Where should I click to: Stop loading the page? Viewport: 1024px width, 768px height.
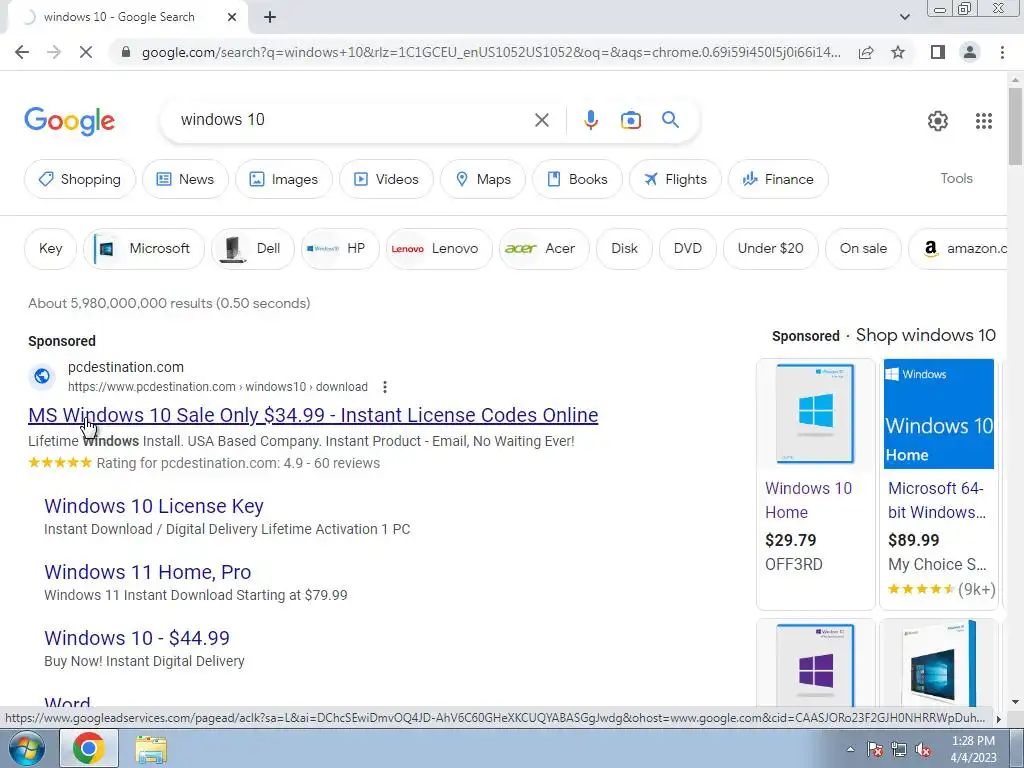(x=86, y=52)
